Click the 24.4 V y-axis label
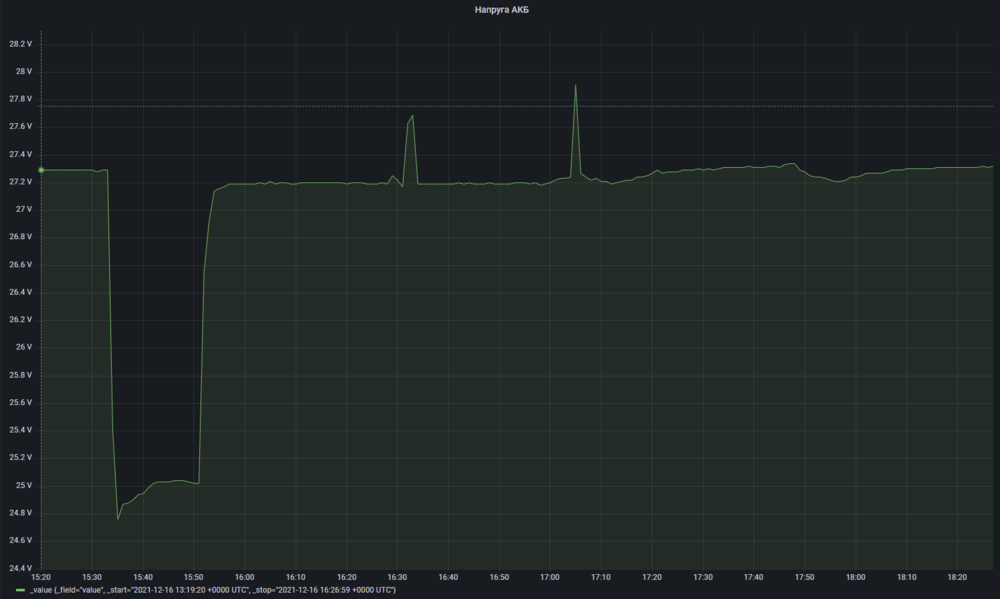Viewport: 1000px width, 599px height. point(21,568)
